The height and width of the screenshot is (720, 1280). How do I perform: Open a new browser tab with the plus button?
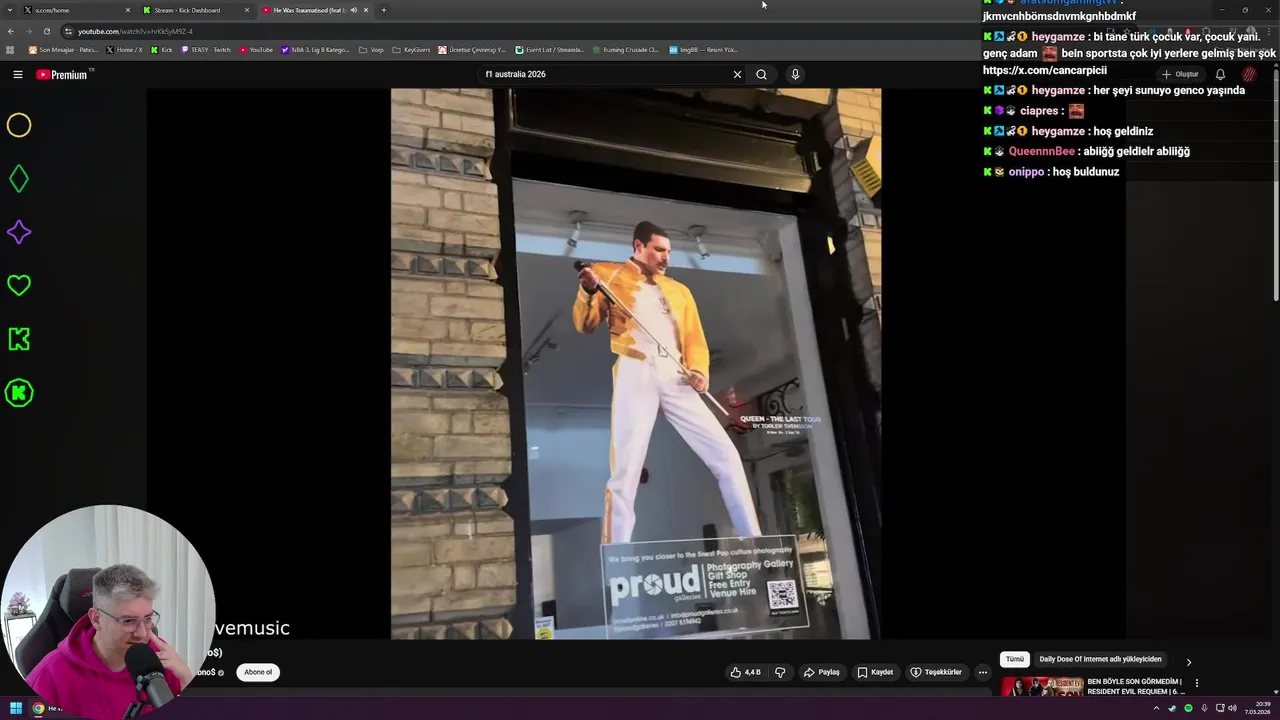[383, 10]
